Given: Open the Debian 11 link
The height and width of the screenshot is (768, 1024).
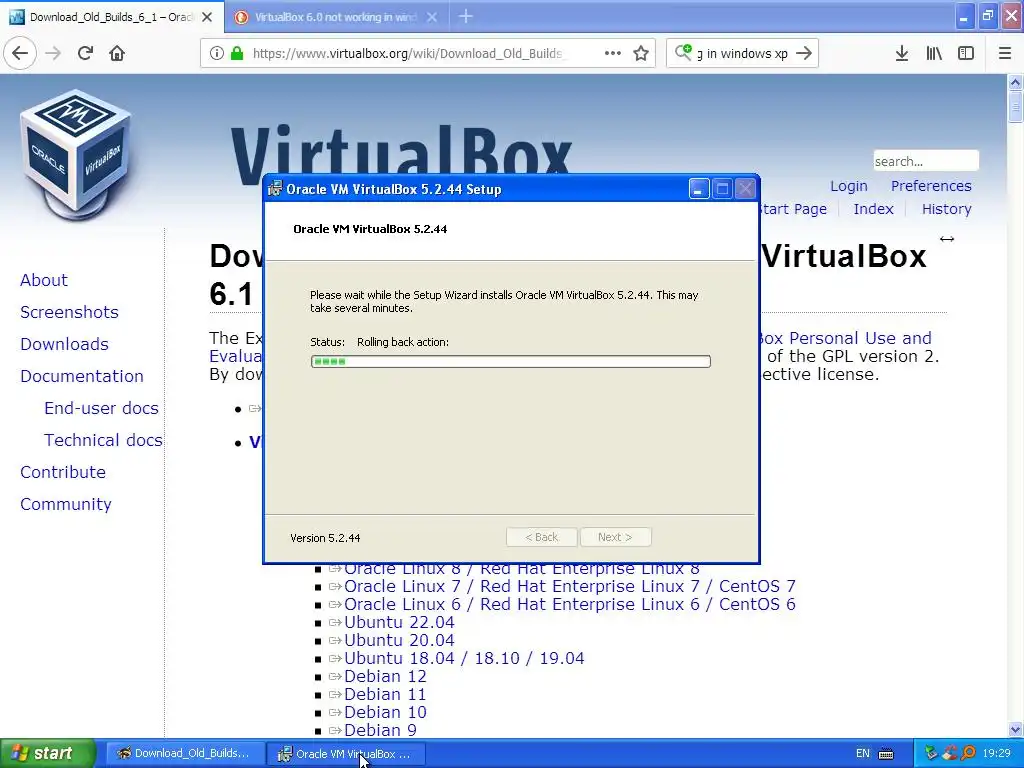Looking at the screenshot, I should pos(385,694).
